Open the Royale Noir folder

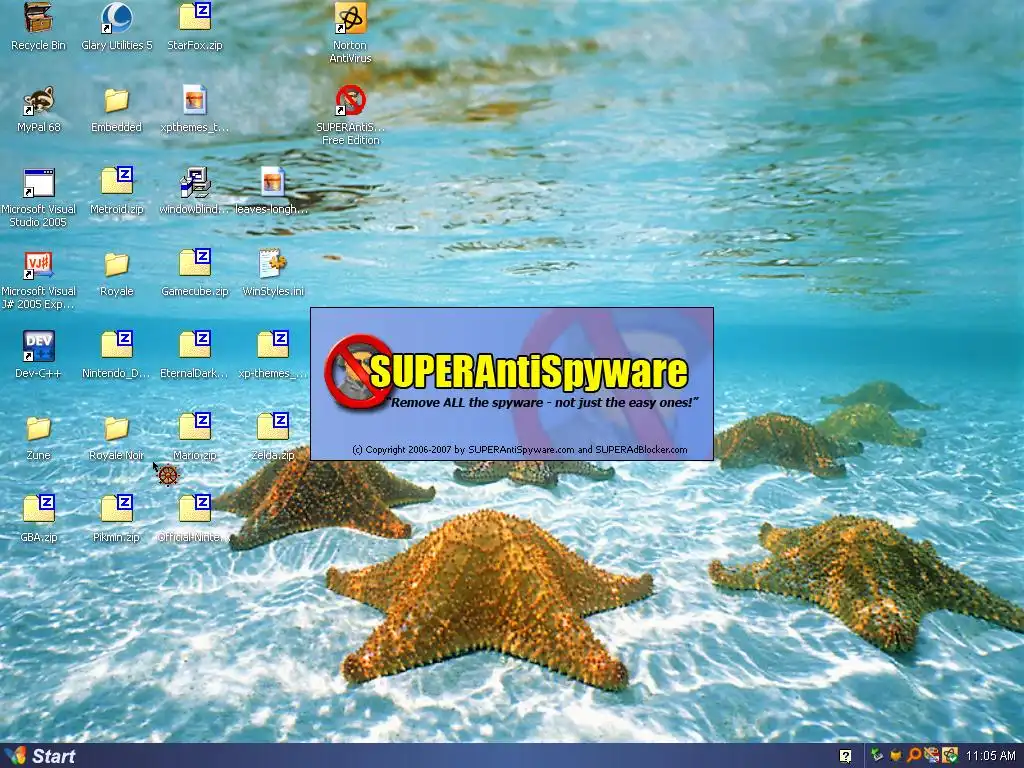click(116, 438)
